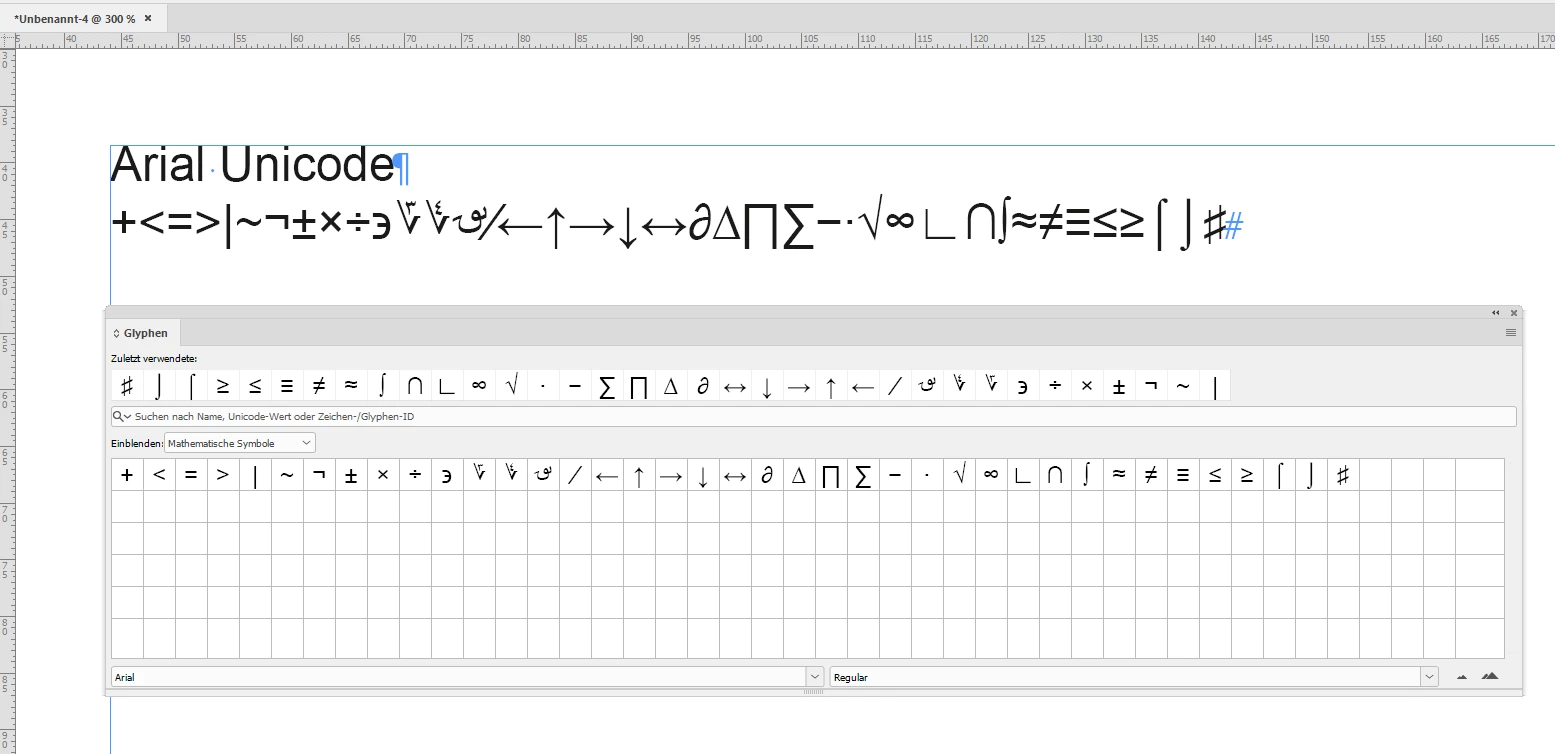
Task: Pick plus-minus ± glyph in main grid
Action: [x=351, y=475]
